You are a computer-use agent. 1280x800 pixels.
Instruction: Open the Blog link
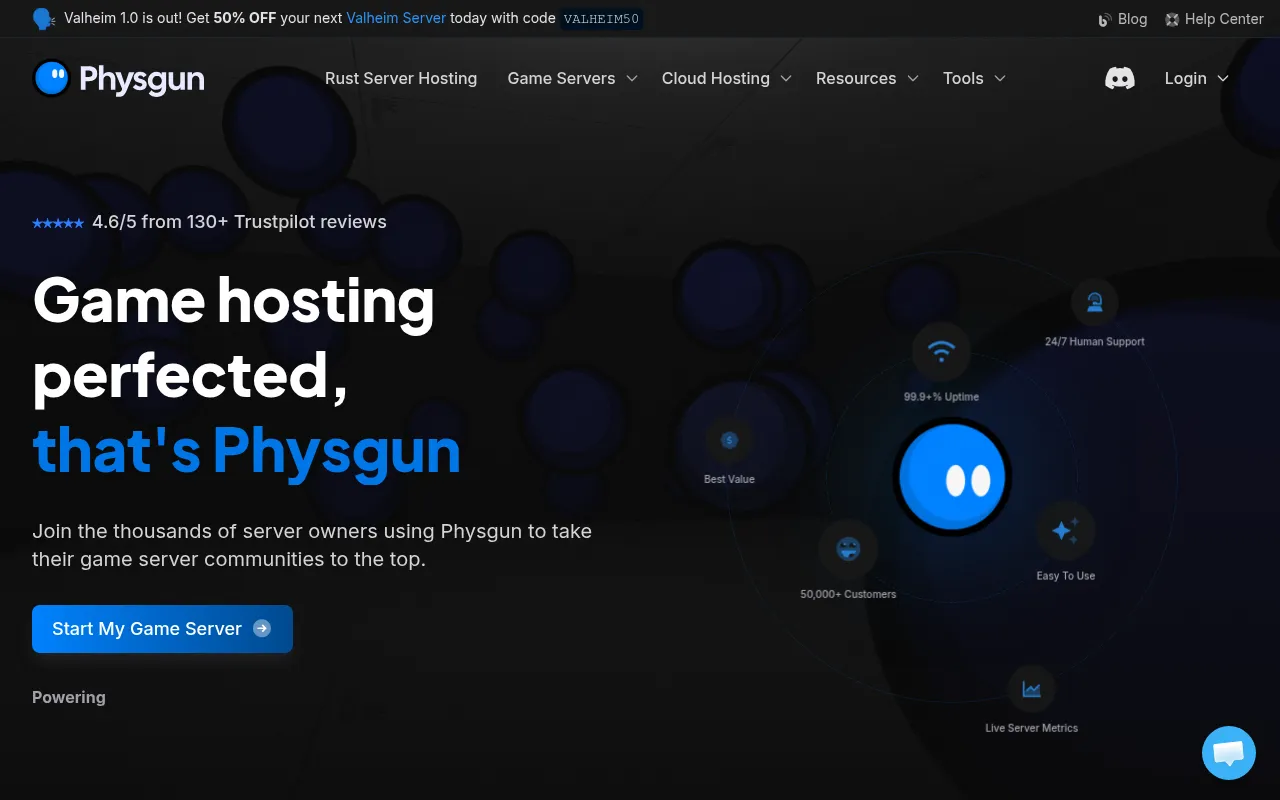coord(1123,19)
